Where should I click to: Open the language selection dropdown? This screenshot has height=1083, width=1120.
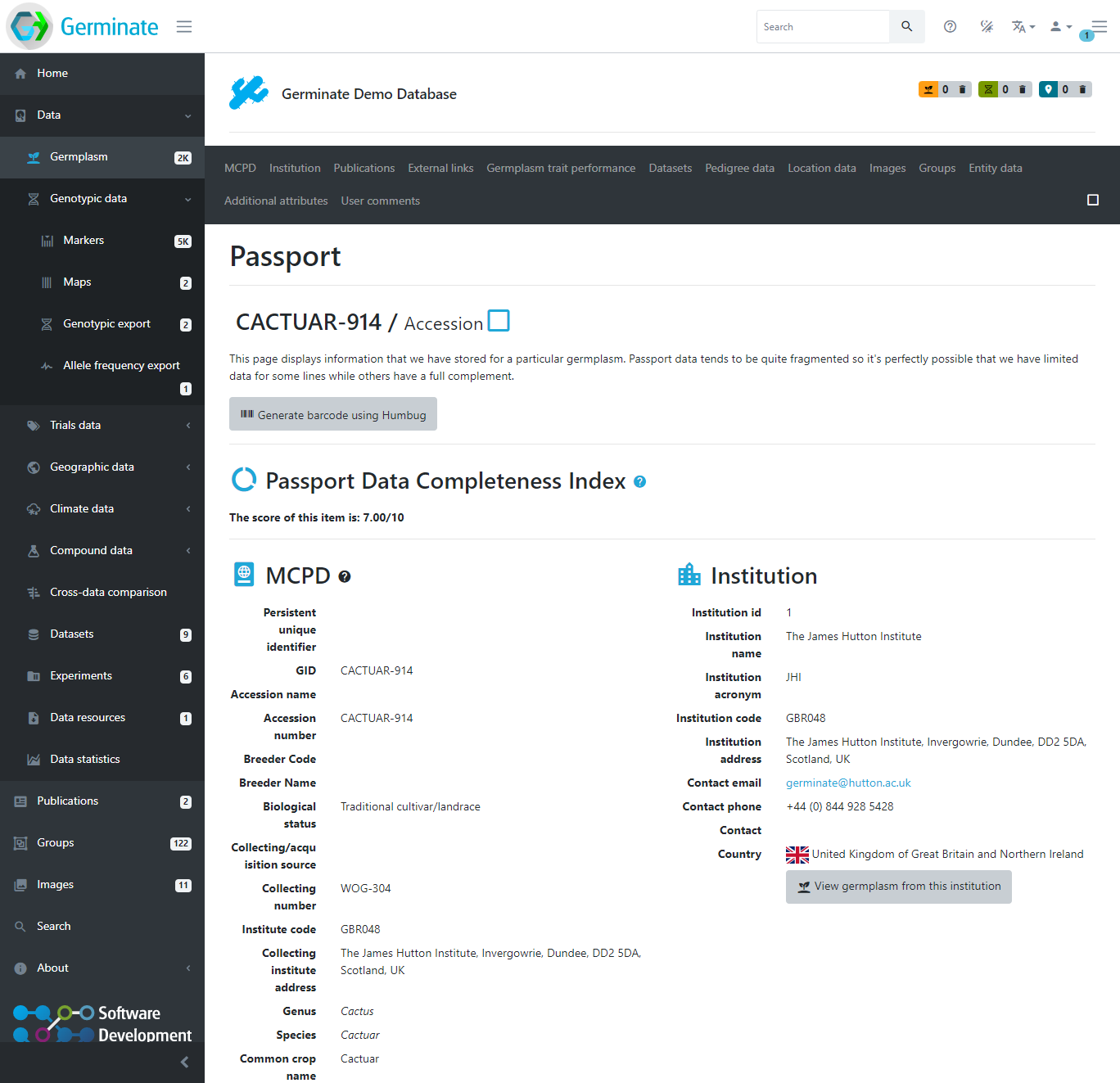point(1023,27)
